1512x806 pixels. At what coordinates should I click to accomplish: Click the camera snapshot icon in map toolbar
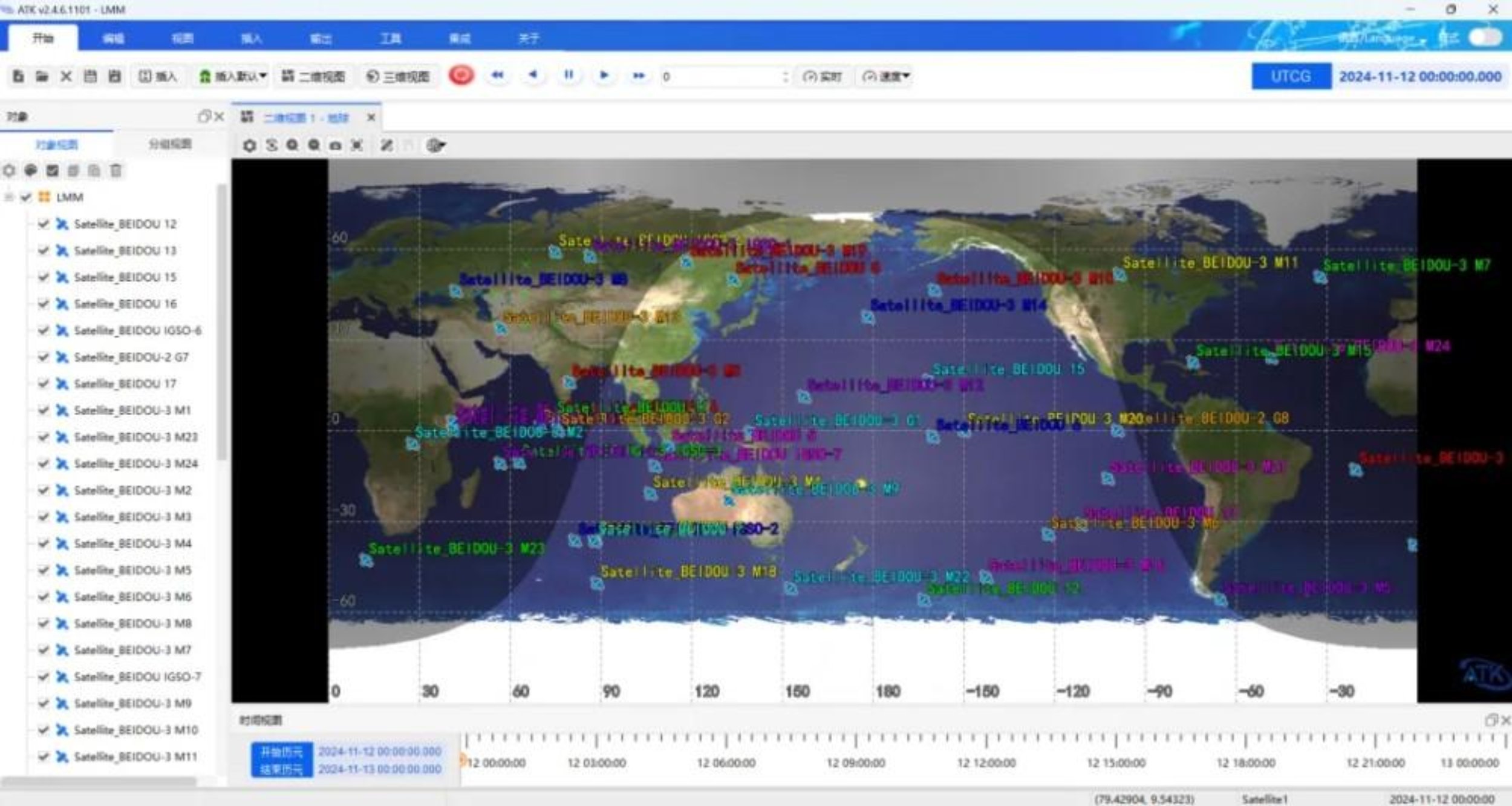click(x=335, y=145)
